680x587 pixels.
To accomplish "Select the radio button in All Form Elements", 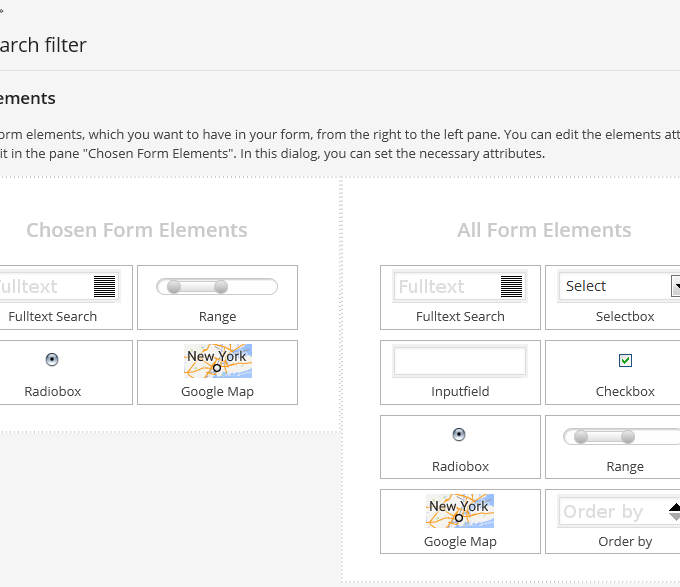I will tap(459, 435).
